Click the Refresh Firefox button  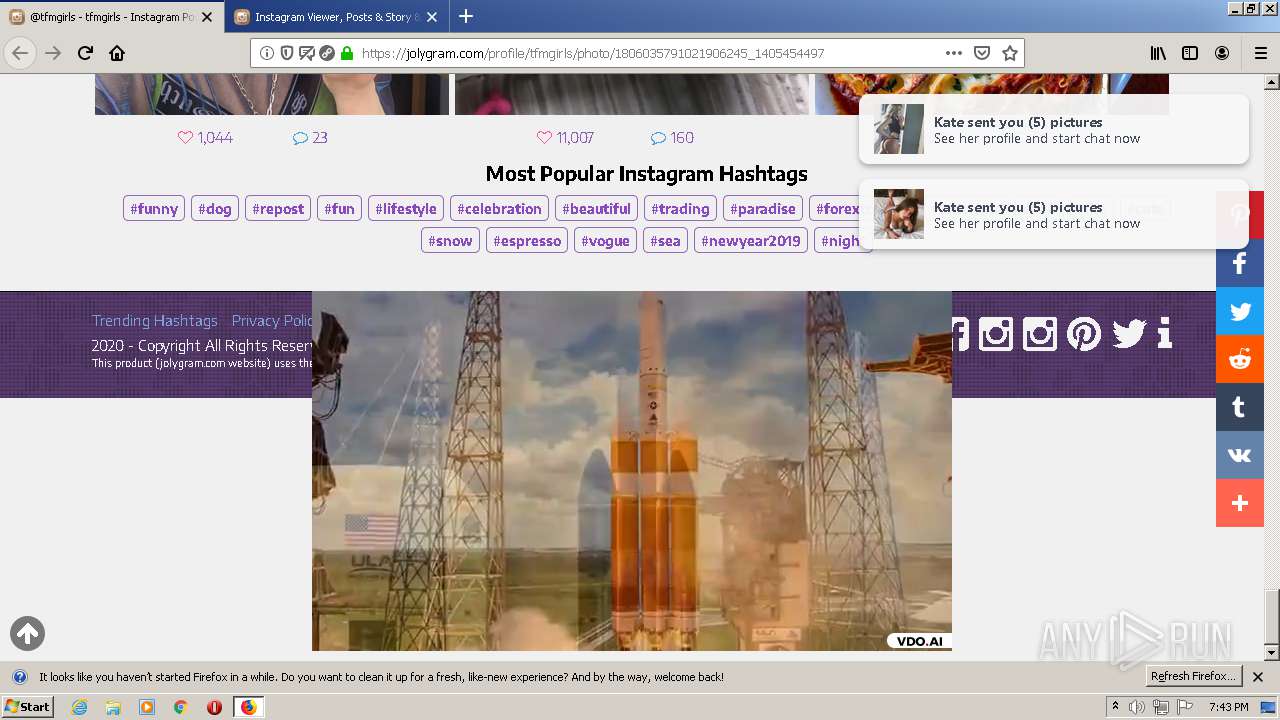click(x=1193, y=677)
